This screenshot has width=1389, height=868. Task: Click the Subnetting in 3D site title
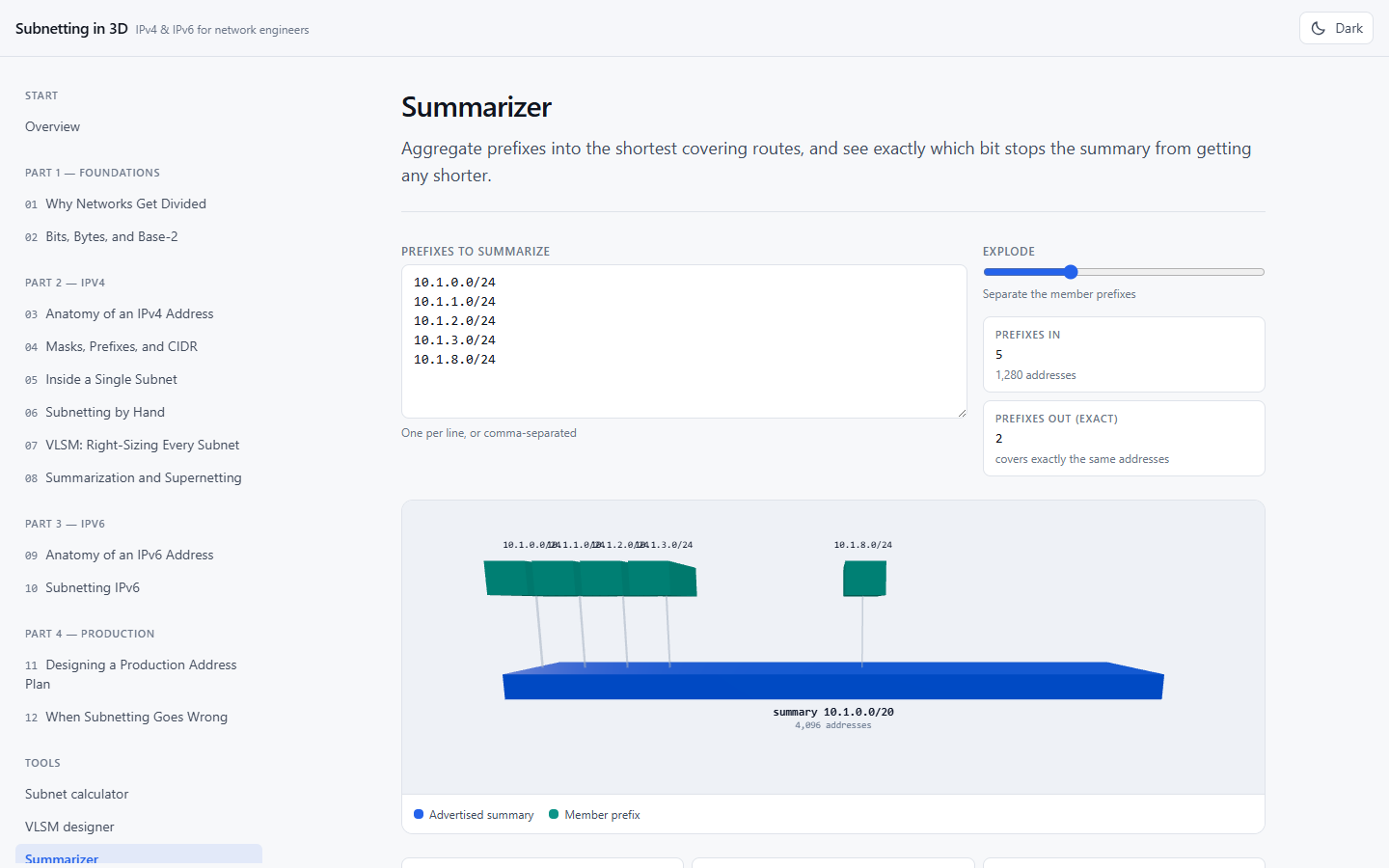coord(71,29)
